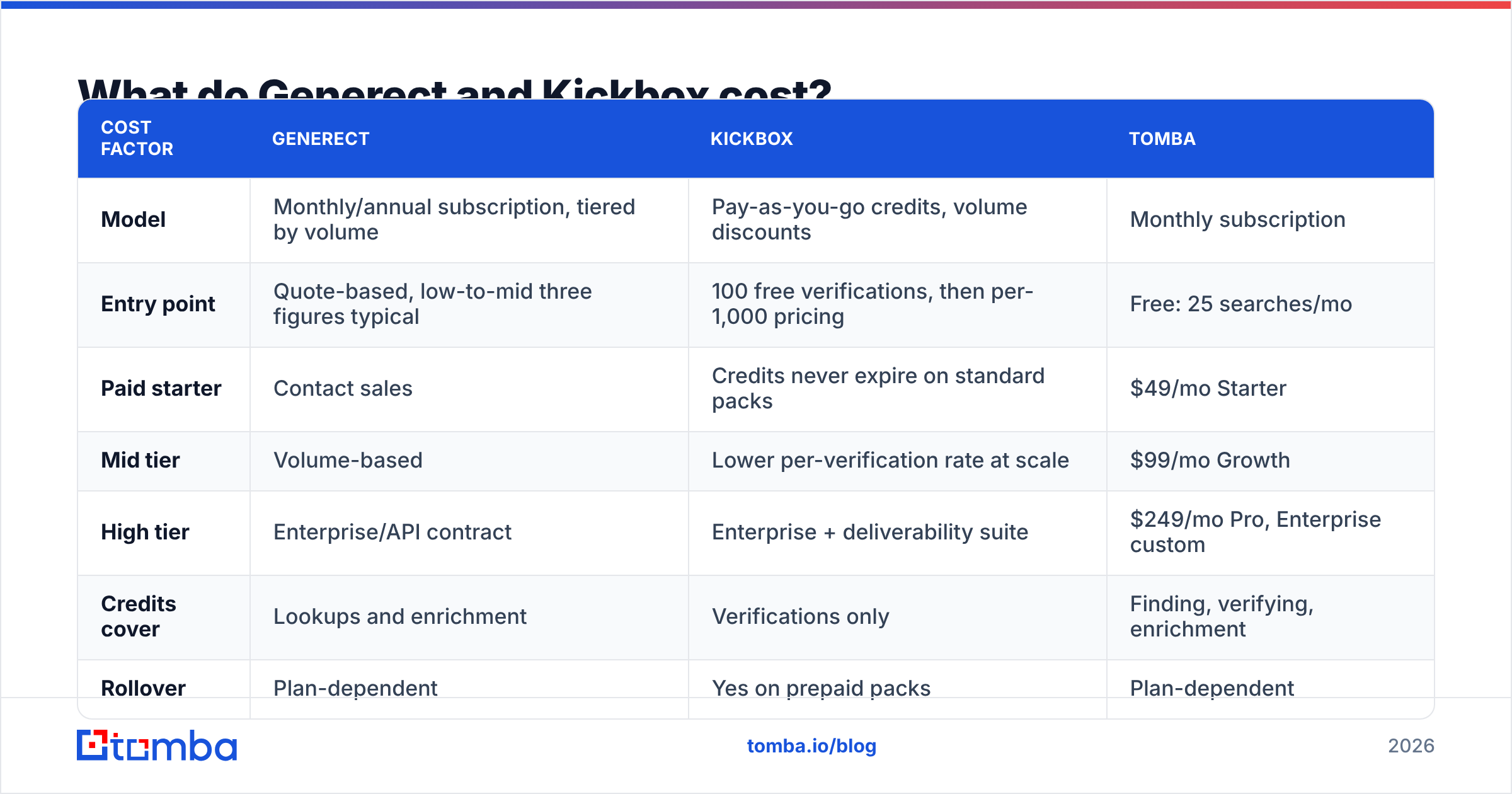
Task: Click the 'What do Generect and Kickbox cost?' heading
Action: (x=454, y=88)
